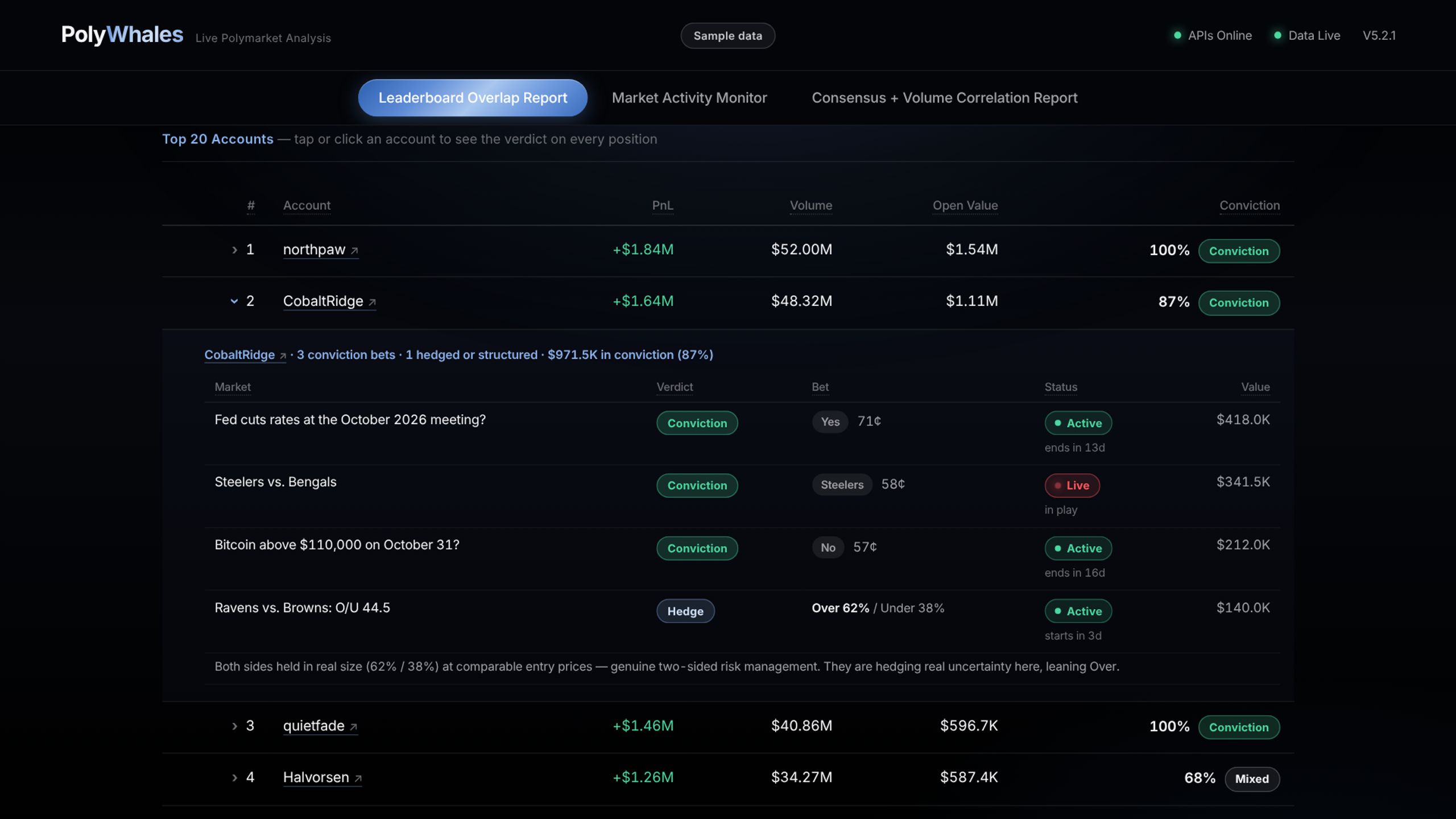
Task: Sort by the Volume column header
Action: (810, 205)
